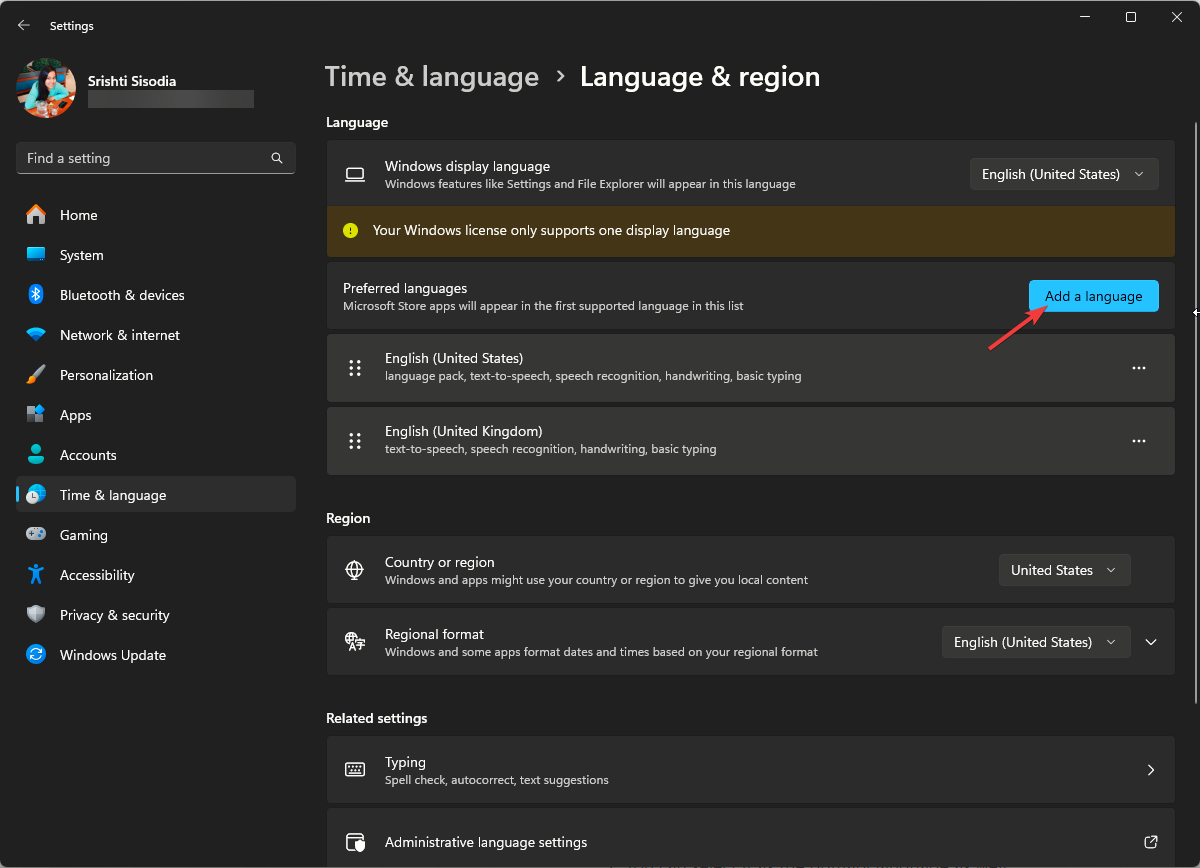Image resolution: width=1200 pixels, height=868 pixels.
Task: Change the Country or region dropdown
Action: pos(1064,570)
